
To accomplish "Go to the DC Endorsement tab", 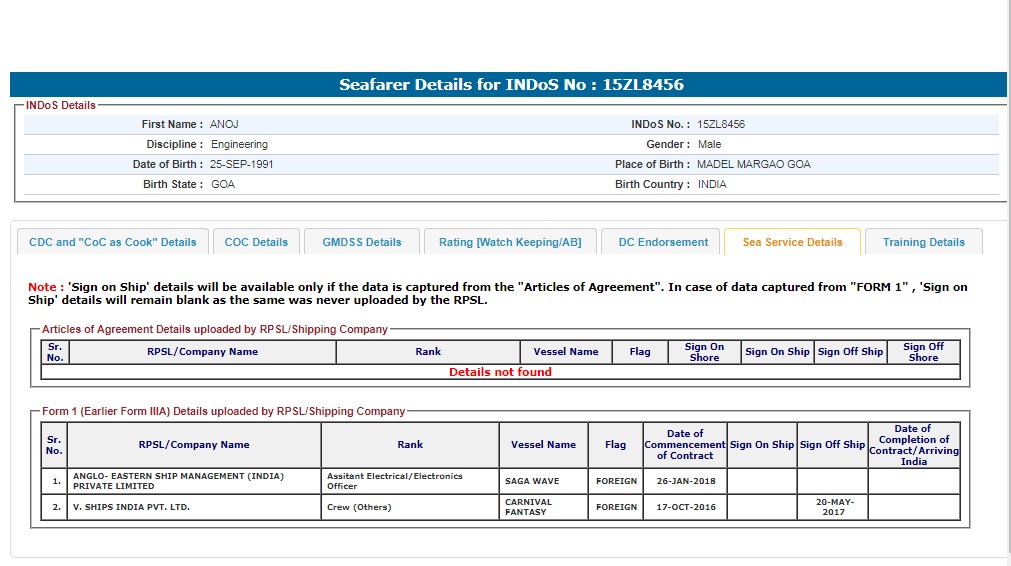I will coord(663,242).
